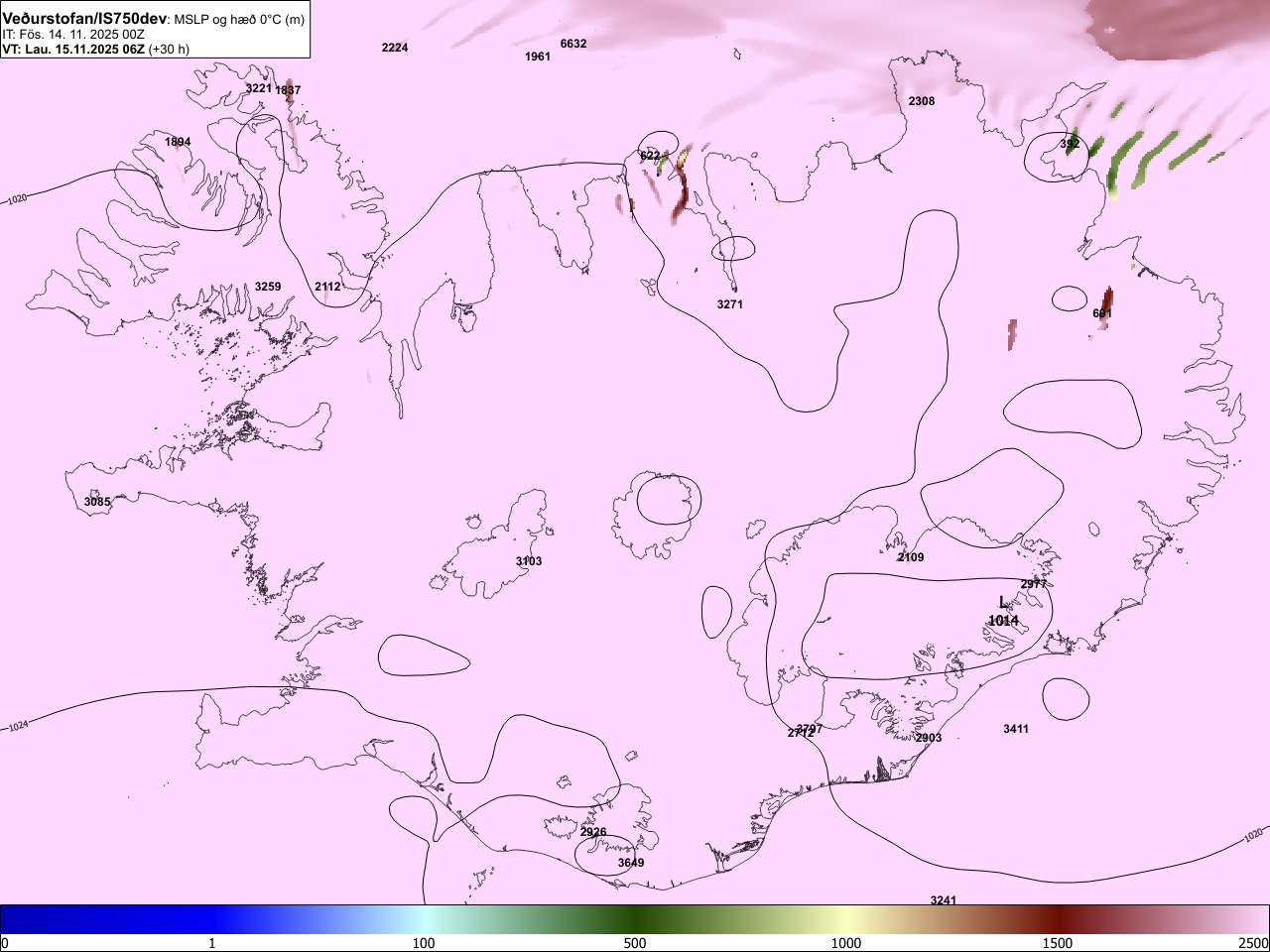Viewport: 1270px width, 952px height.
Task: Click the map label 2903
Action: [x=929, y=738]
